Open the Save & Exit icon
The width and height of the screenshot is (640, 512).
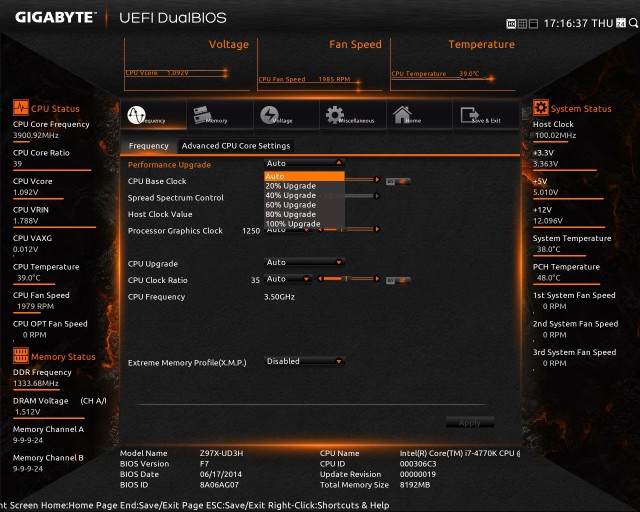(486, 115)
